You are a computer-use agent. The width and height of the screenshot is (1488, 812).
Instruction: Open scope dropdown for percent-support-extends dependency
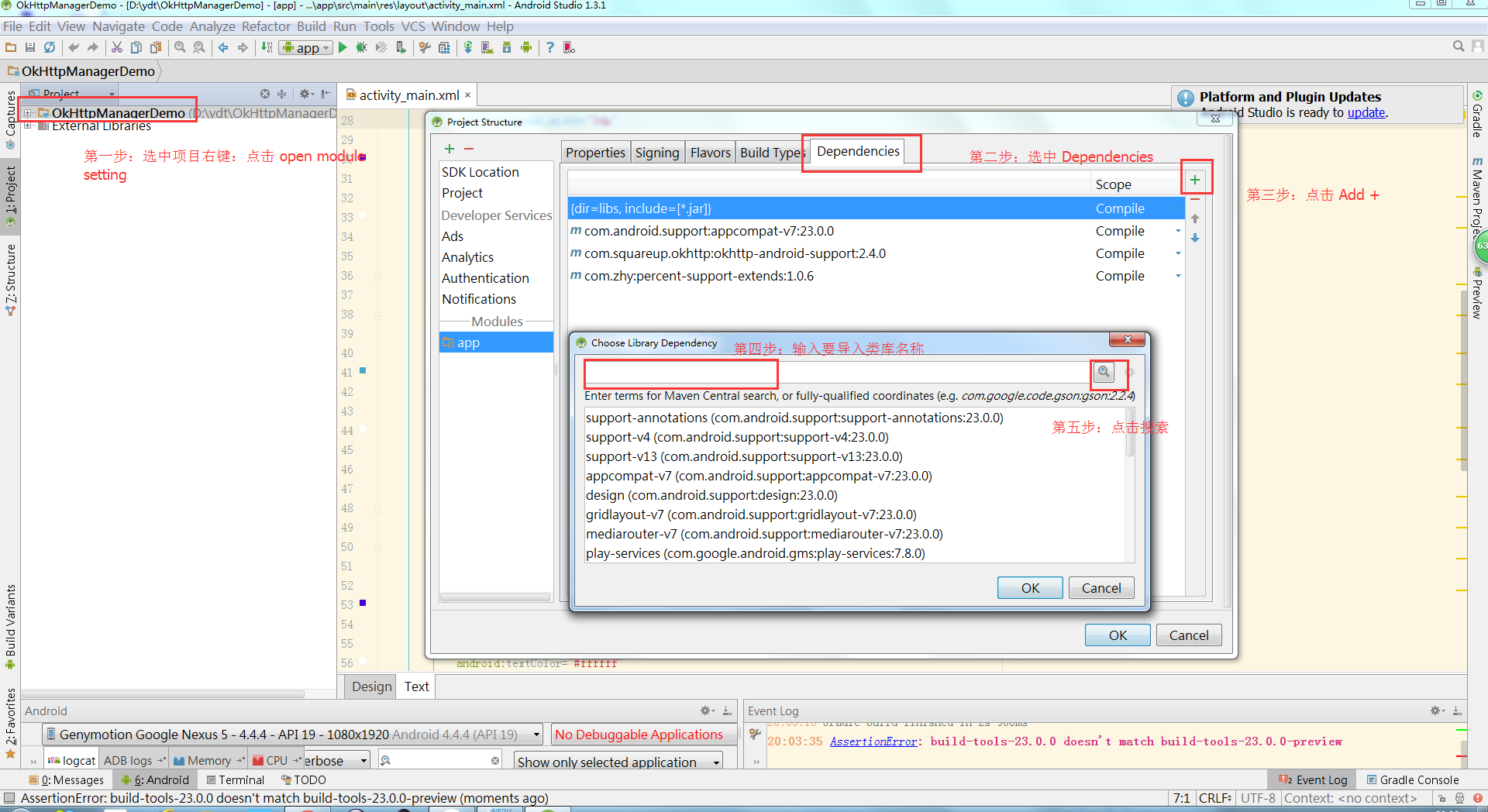pos(1178,276)
